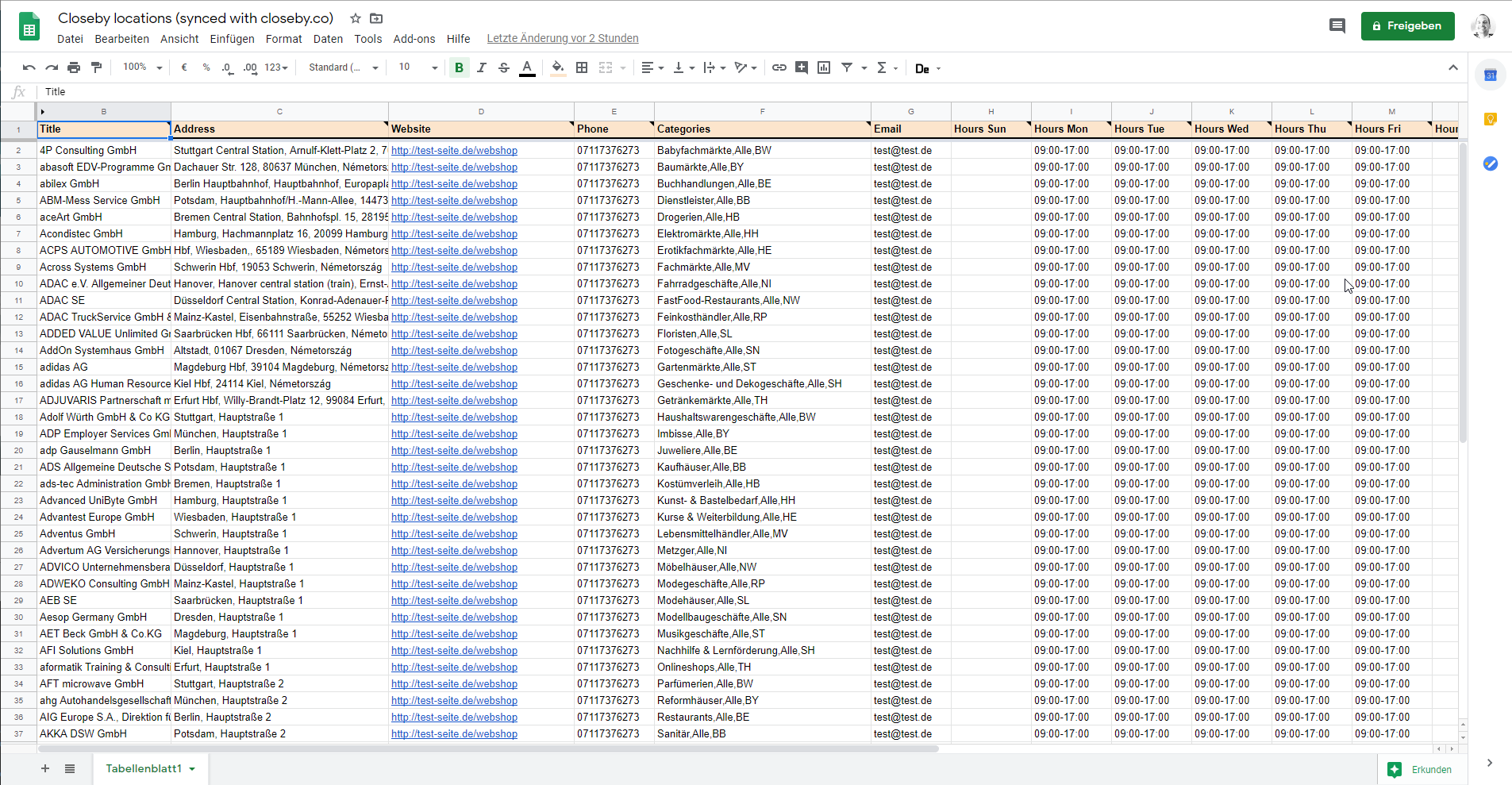The height and width of the screenshot is (785, 1512).
Task: Undo the last action in the toolbar
Action: tap(29, 68)
